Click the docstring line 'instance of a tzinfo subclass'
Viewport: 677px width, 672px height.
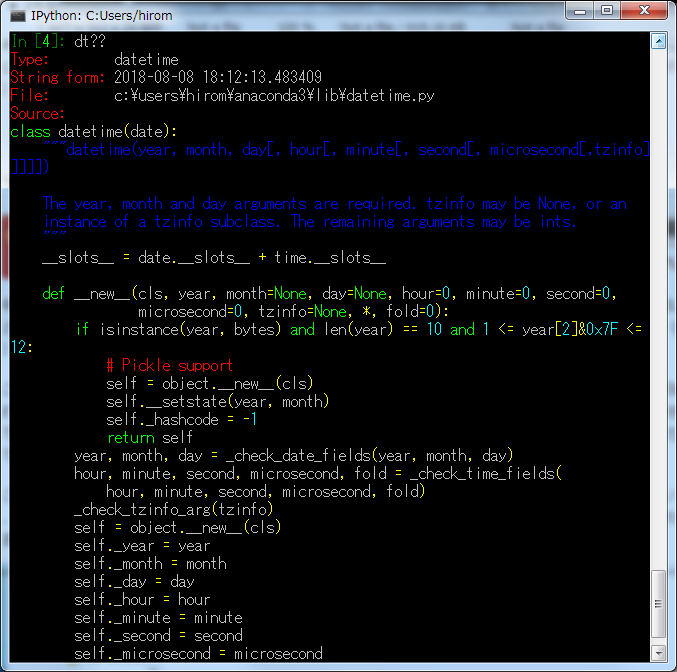click(x=310, y=222)
